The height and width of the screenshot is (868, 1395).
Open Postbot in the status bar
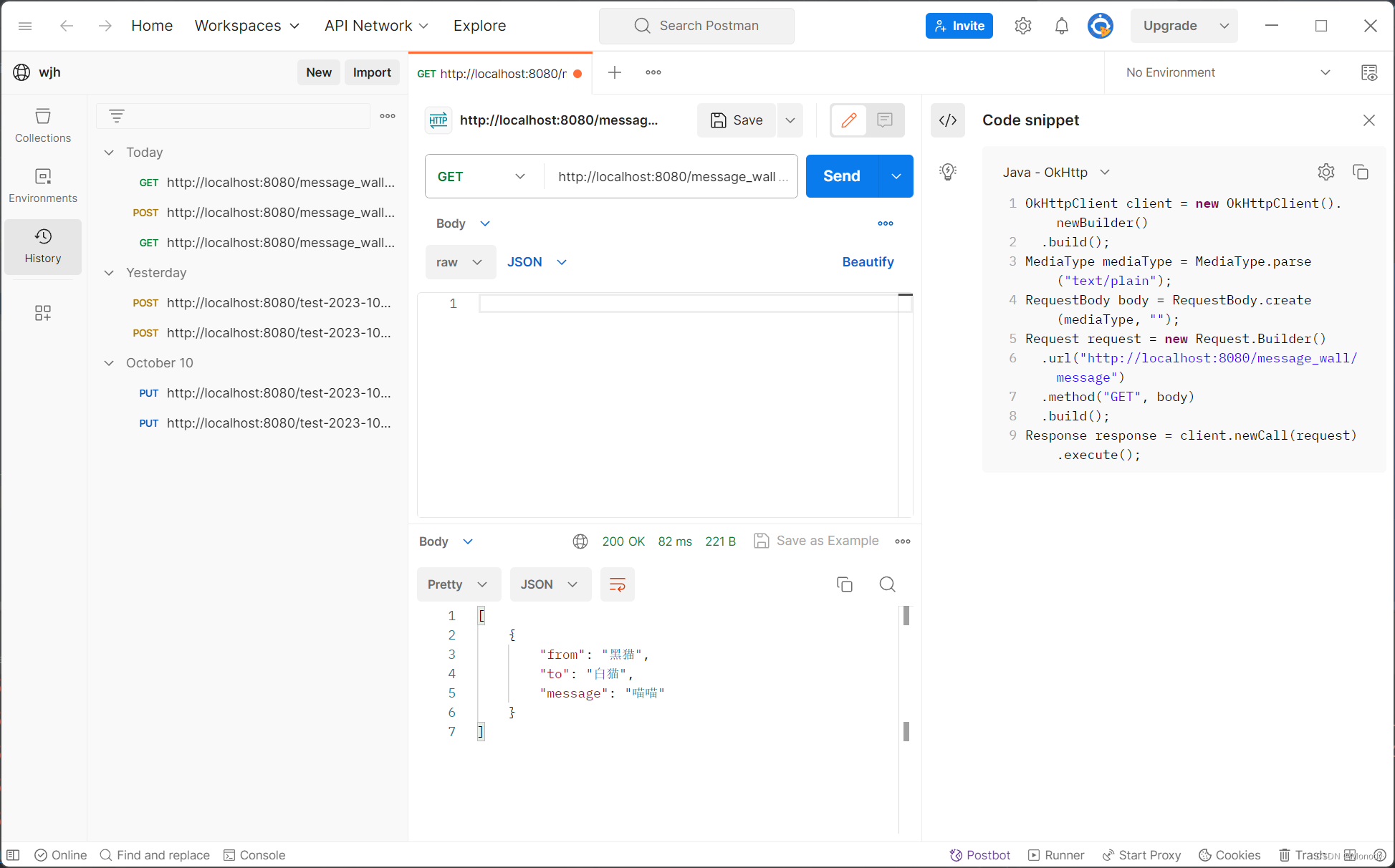click(x=979, y=855)
